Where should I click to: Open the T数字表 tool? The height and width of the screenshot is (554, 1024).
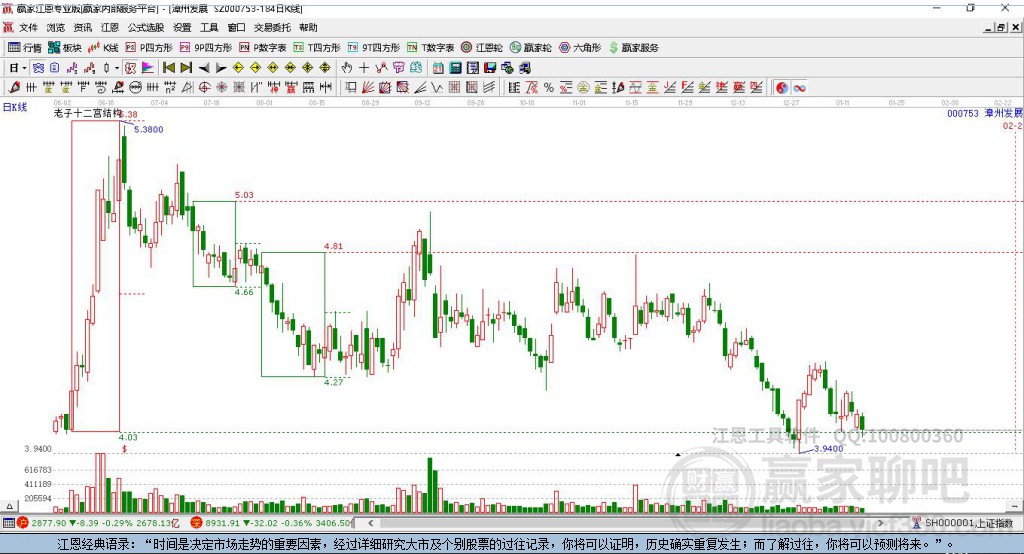(x=430, y=48)
